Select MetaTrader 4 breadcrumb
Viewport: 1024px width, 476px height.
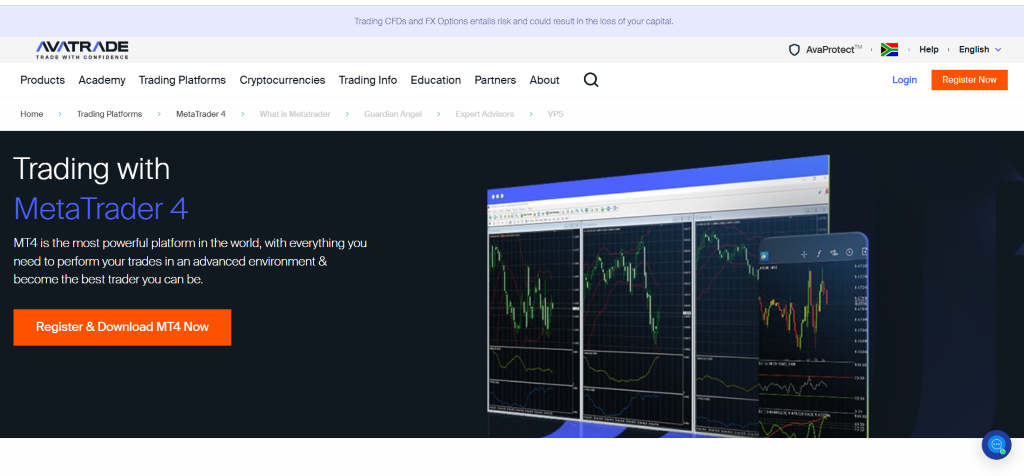click(200, 114)
